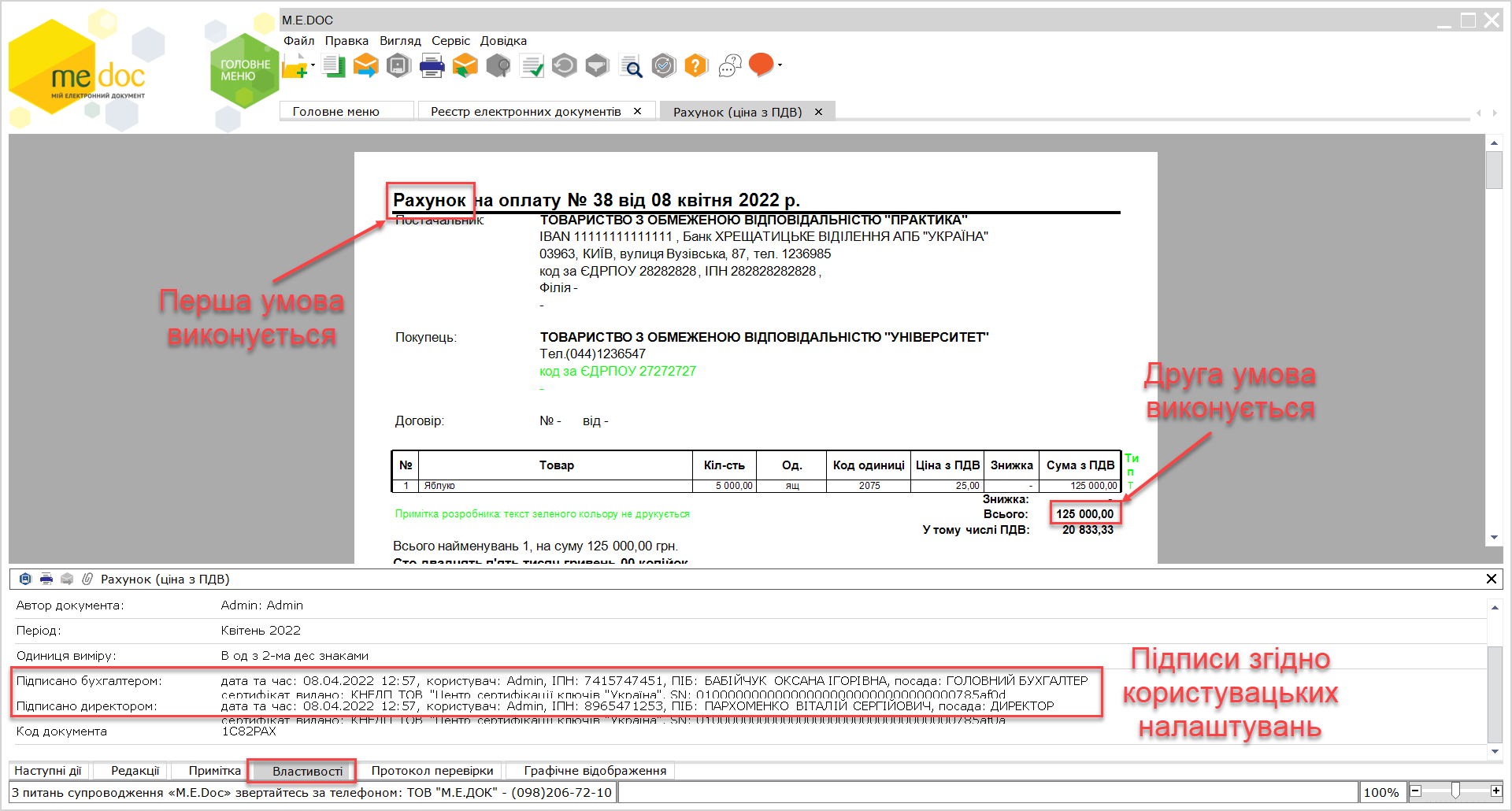Click the properties panel scrollbar thumb
Viewport: 1512px width, 811px height.
point(1495,694)
